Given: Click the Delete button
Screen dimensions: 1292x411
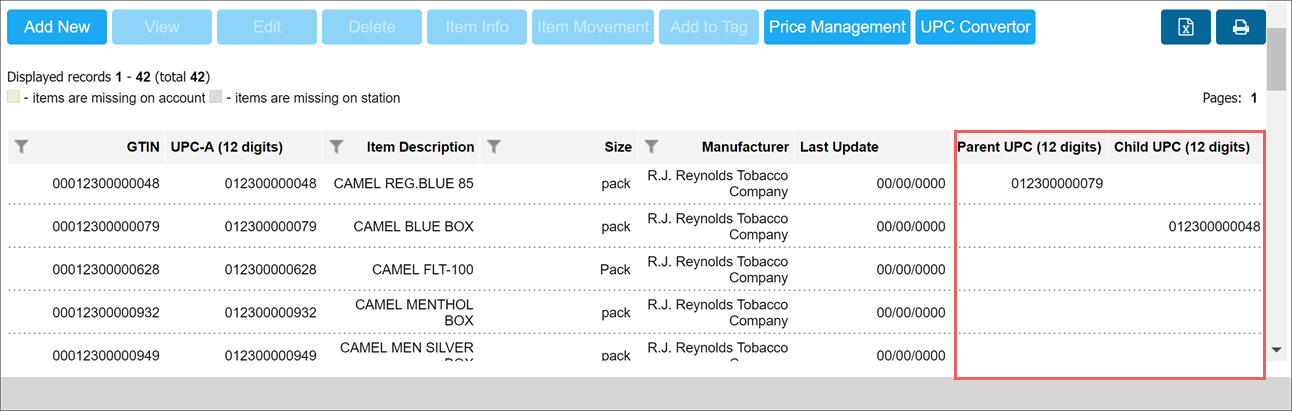Looking at the screenshot, I should point(372,27).
